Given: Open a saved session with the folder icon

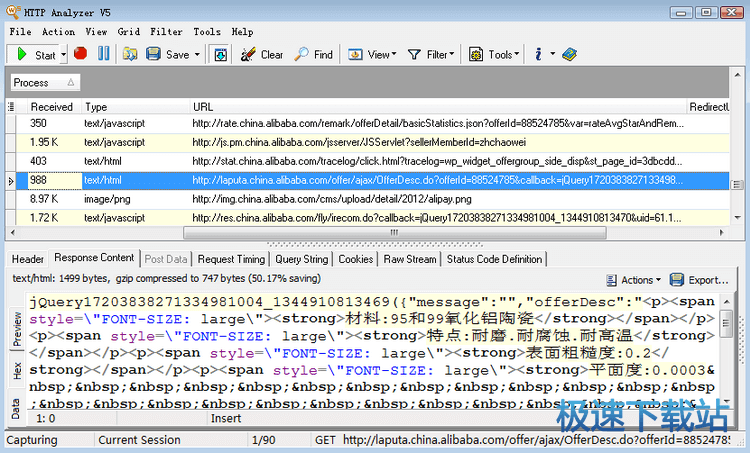Looking at the screenshot, I should pyautogui.click(x=130, y=54).
